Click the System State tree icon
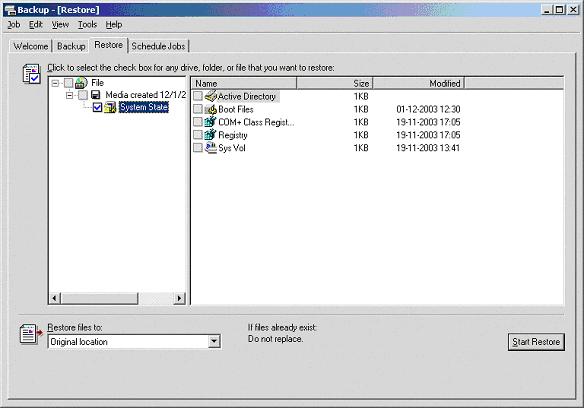This screenshot has width=584, height=408. point(110,107)
